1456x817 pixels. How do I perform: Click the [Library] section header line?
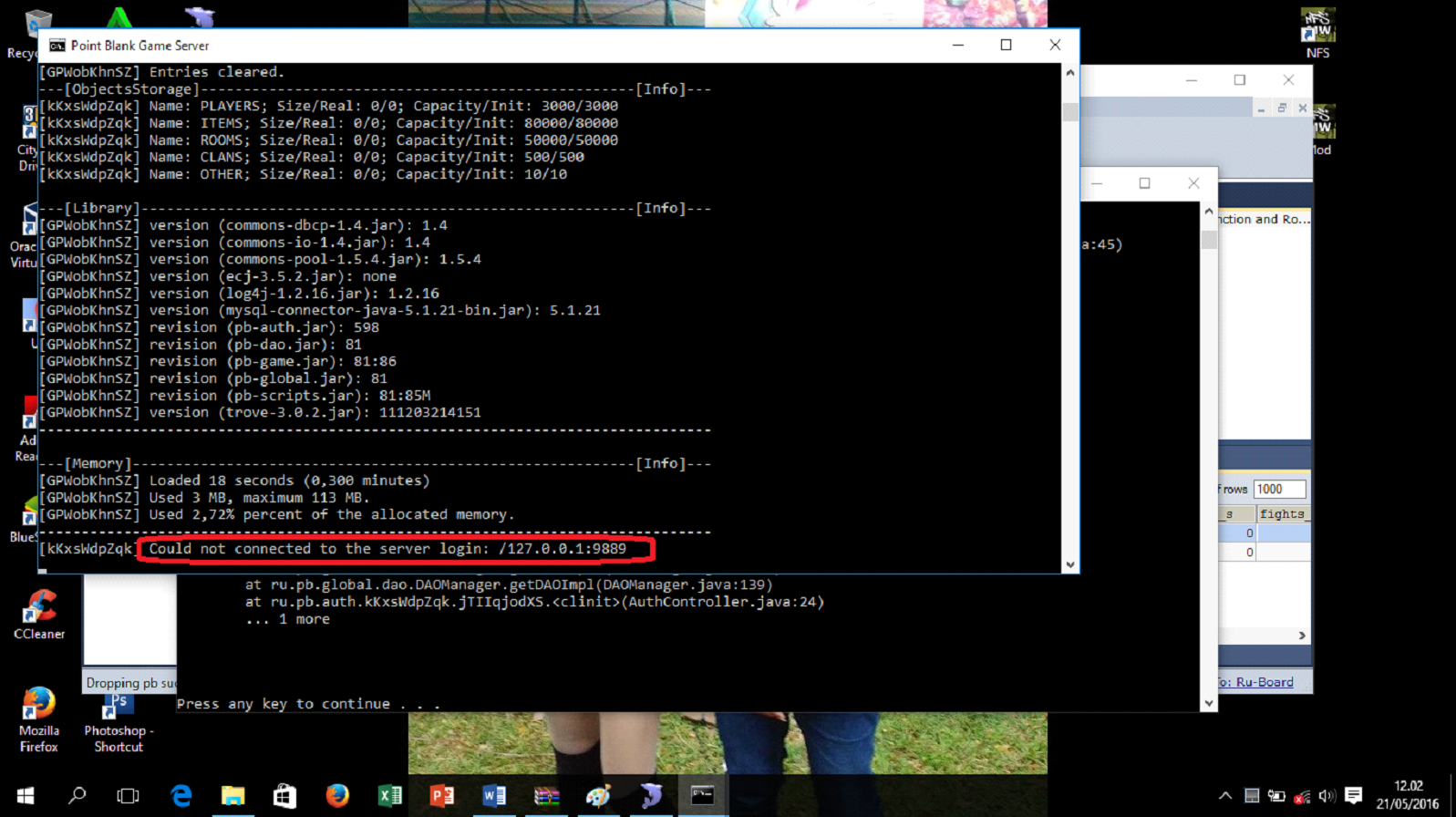pos(375,208)
